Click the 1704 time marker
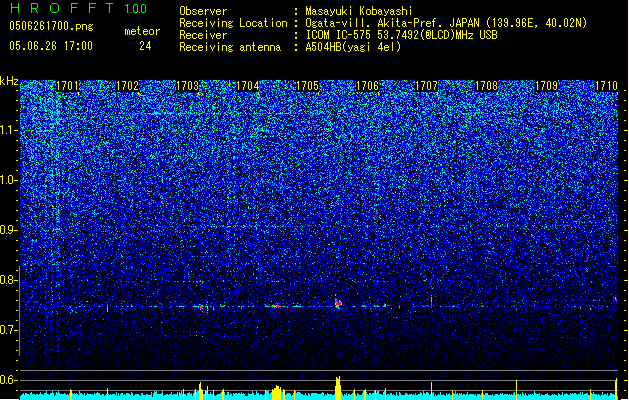The width and height of the screenshot is (629, 400). point(248,86)
